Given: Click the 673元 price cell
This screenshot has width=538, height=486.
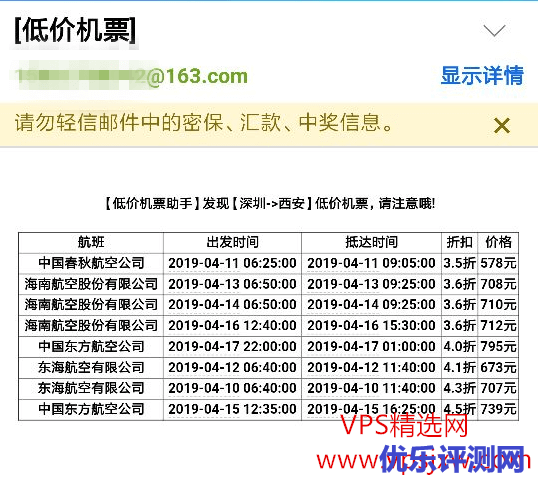Looking at the screenshot, I should 498,368.
